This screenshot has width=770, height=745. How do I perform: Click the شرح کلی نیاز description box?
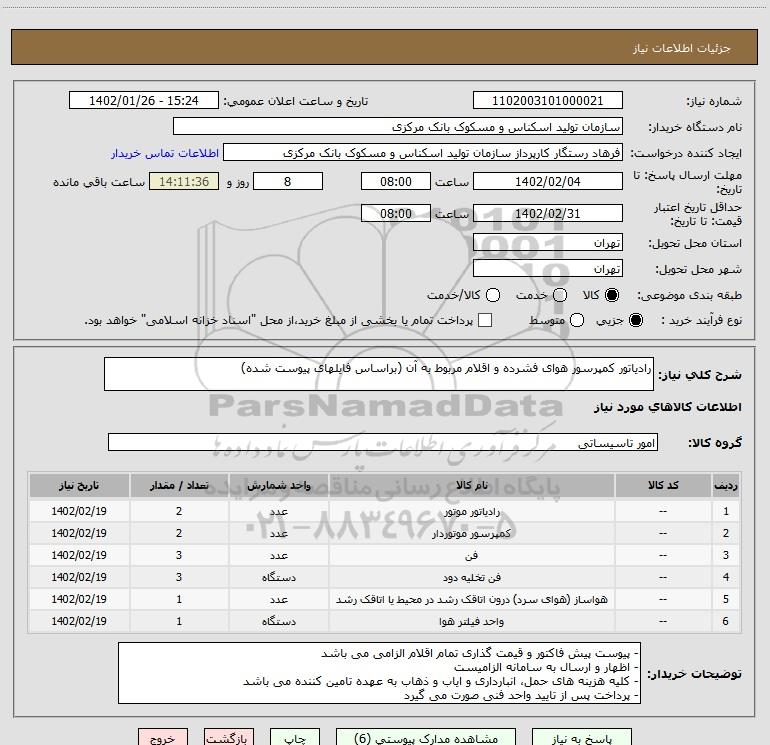379,374
